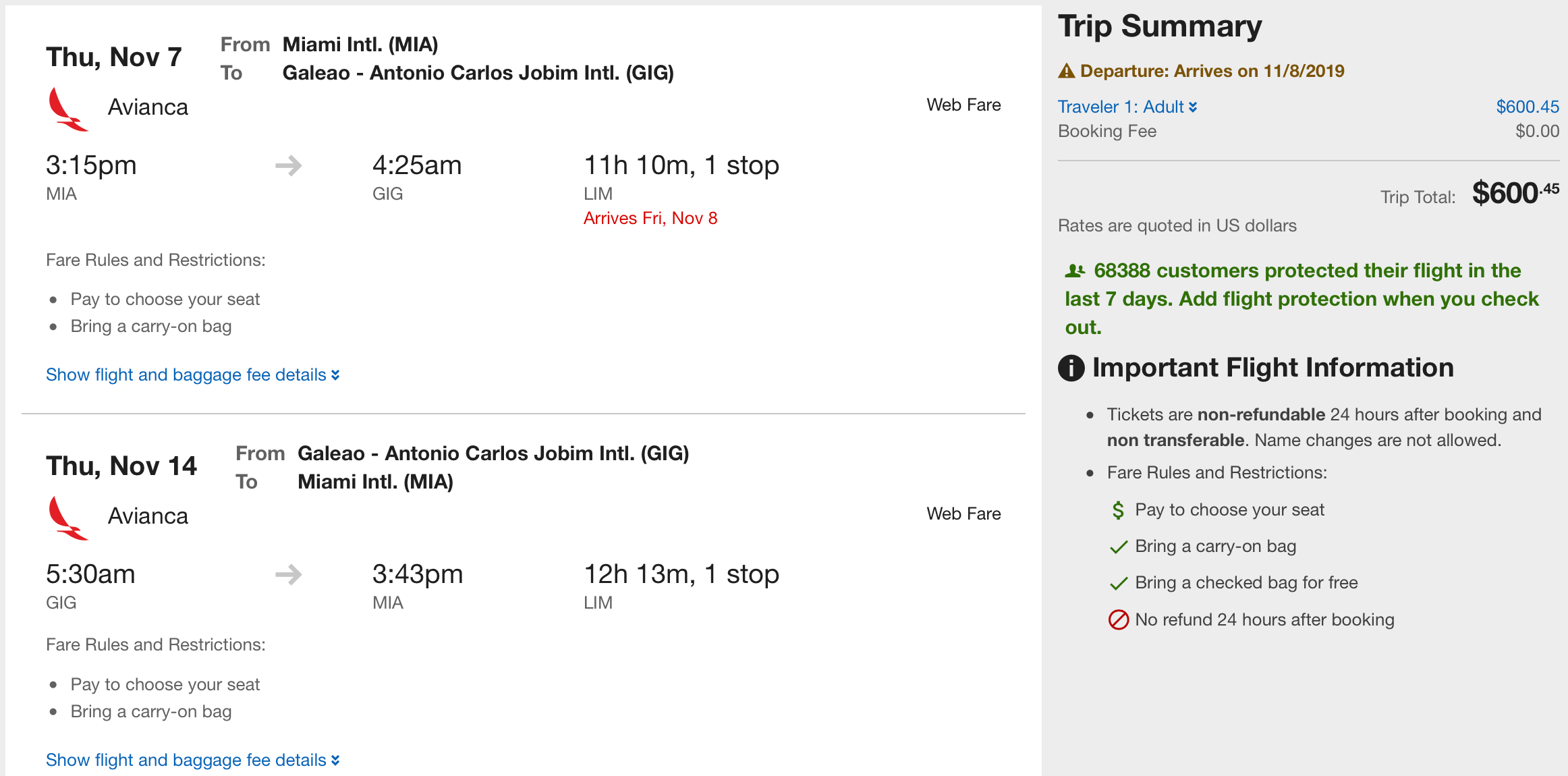Click the checkmark beside free checked bag
Screen dimensions: 1568x776
coord(1118,583)
